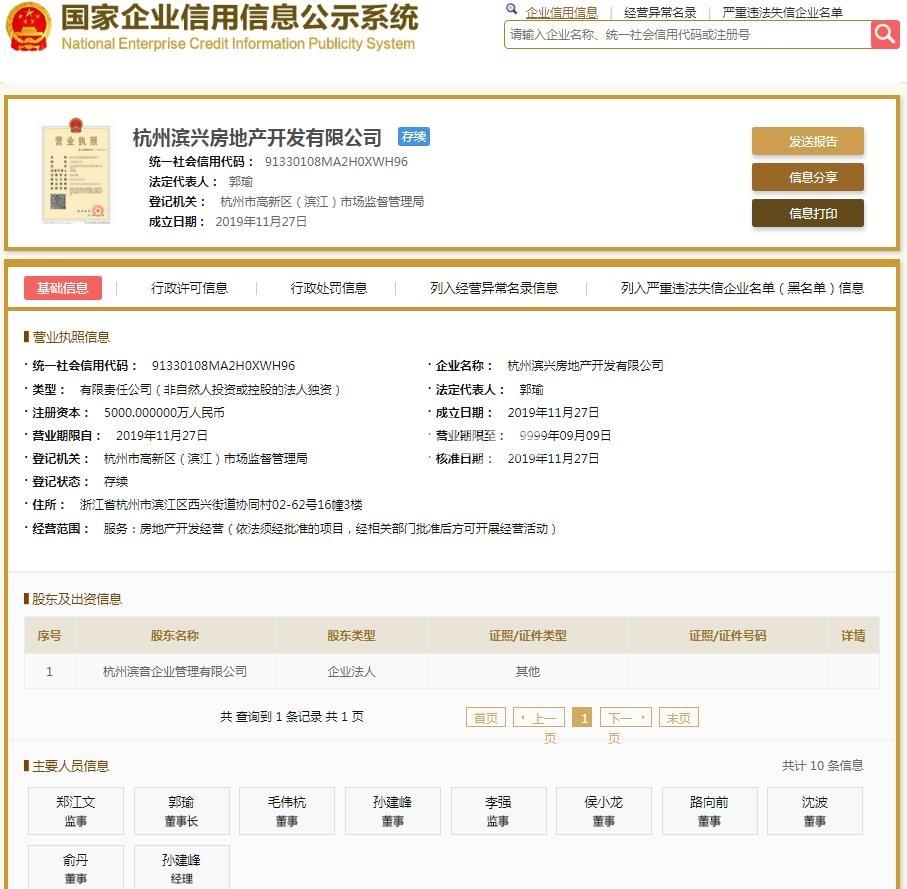Open personnel card 路向前 董事
Image resolution: width=907 pixels, height=889 pixels.
click(710, 810)
